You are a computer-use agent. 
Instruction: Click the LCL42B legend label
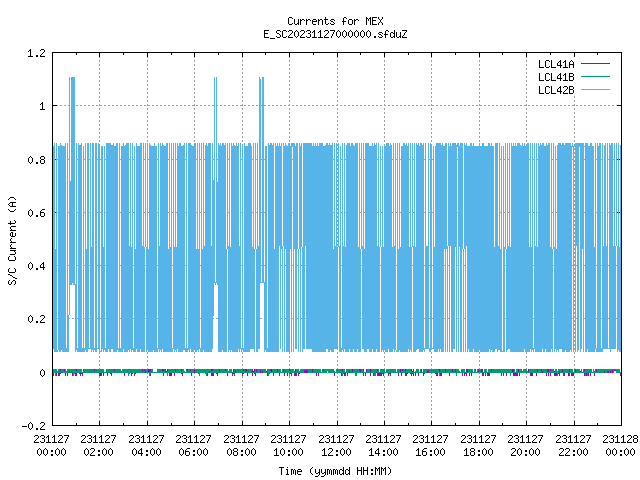point(556,90)
